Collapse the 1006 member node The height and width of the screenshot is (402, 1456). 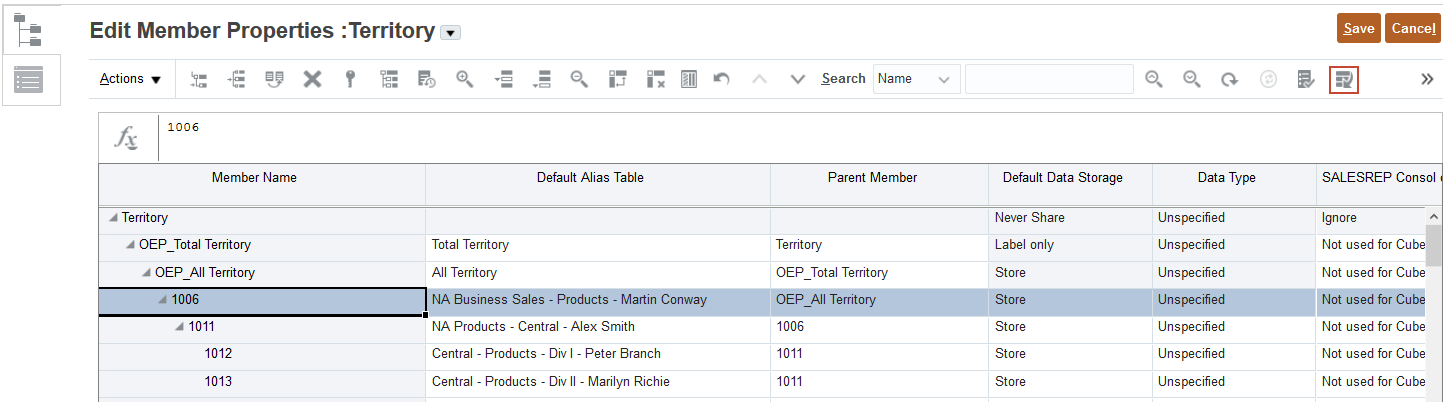click(x=163, y=299)
